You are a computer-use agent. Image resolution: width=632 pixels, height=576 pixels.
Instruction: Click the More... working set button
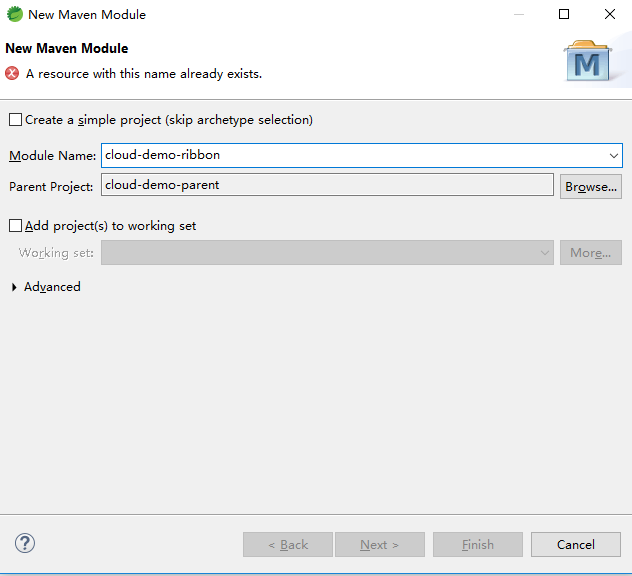[591, 253]
